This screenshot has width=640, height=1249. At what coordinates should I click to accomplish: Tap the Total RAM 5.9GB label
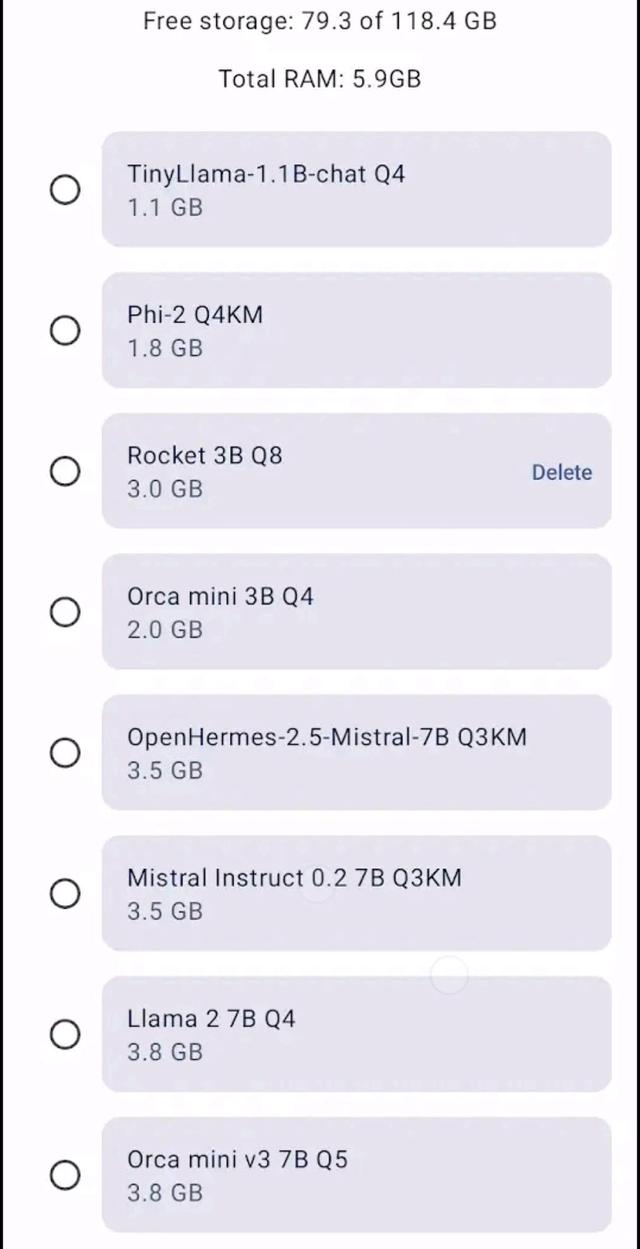(x=320, y=79)
